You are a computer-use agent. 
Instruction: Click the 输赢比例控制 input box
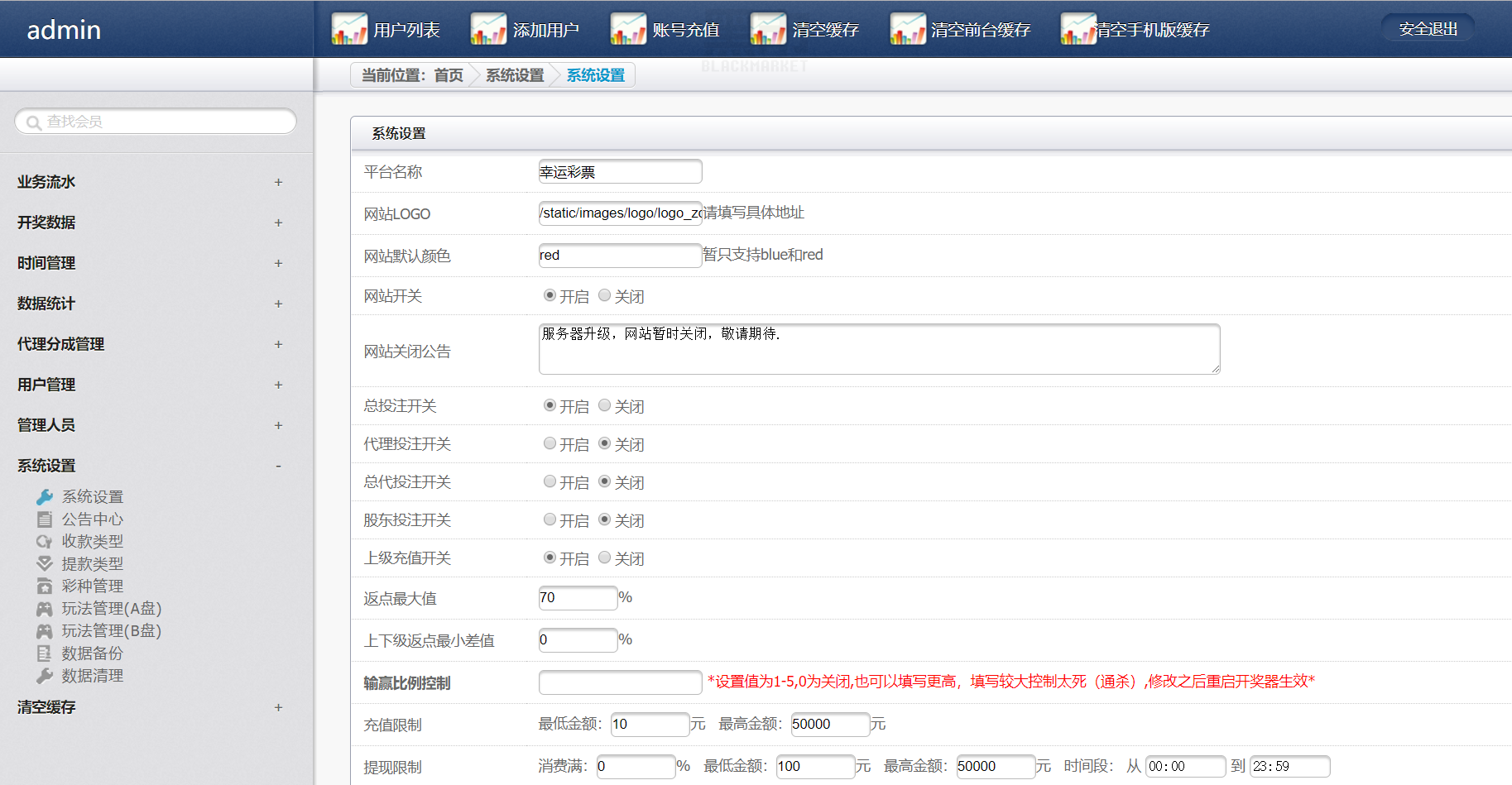click(x=620, y=682)
